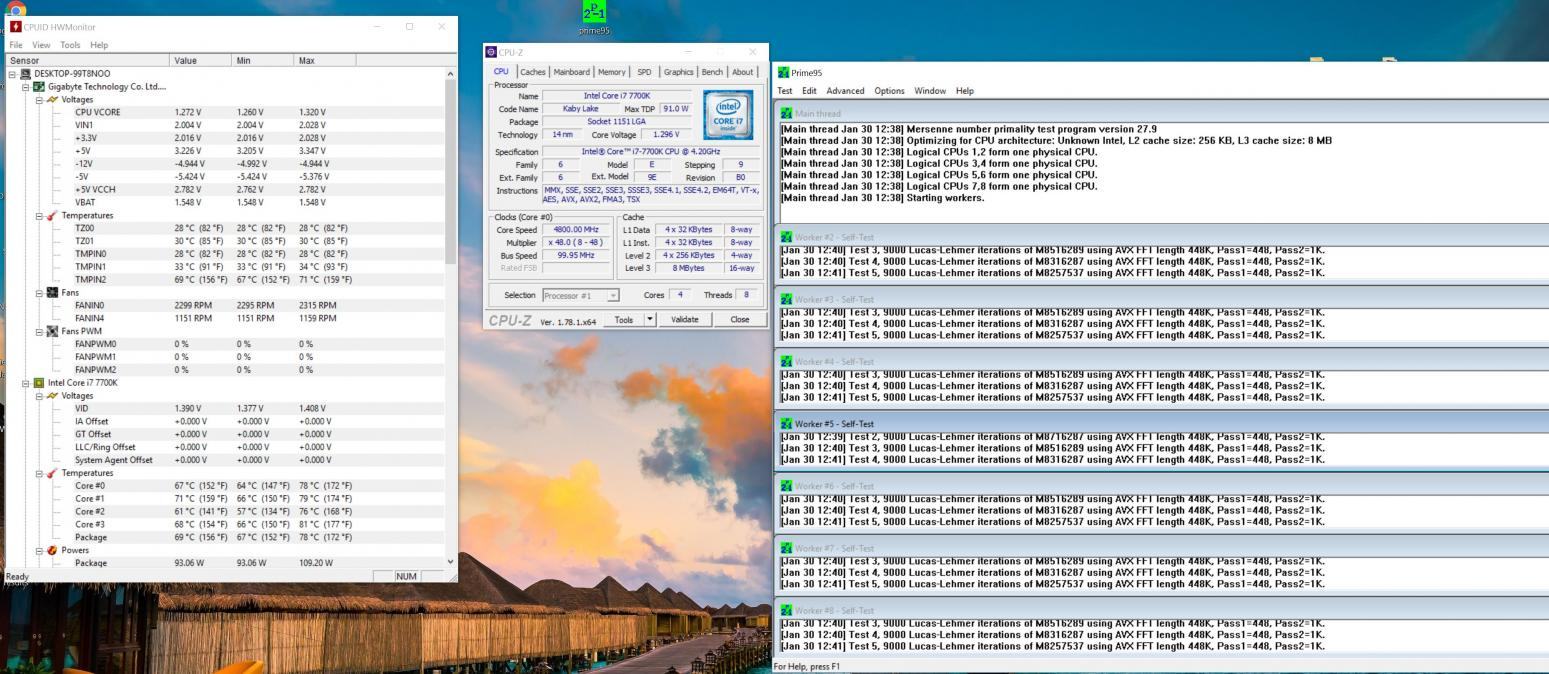Click the Powers flame icon in HWMonitor
This screenshot has width=1549, height=674.
52,550
